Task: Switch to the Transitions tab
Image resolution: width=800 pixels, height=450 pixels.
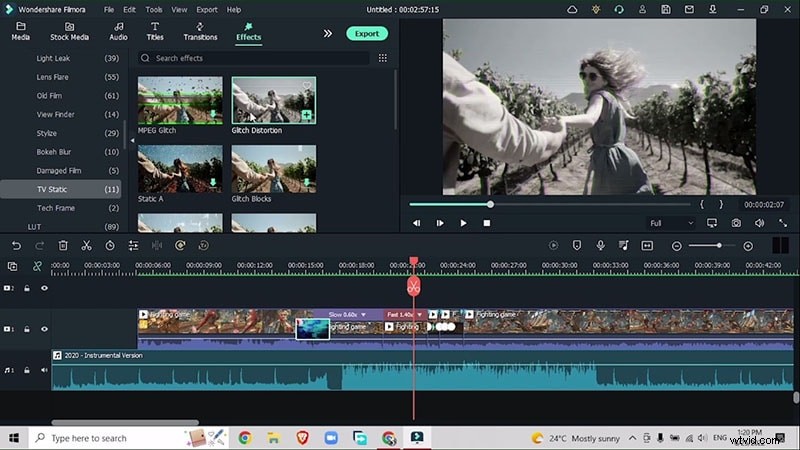Action: click(200, 31)
